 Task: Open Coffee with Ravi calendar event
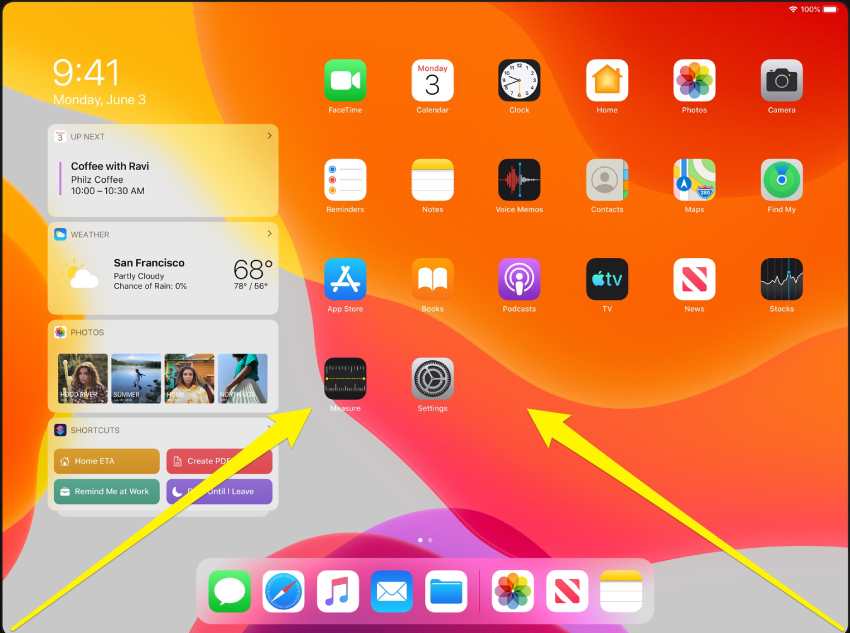pyautogui.click(x=110, y=178)
